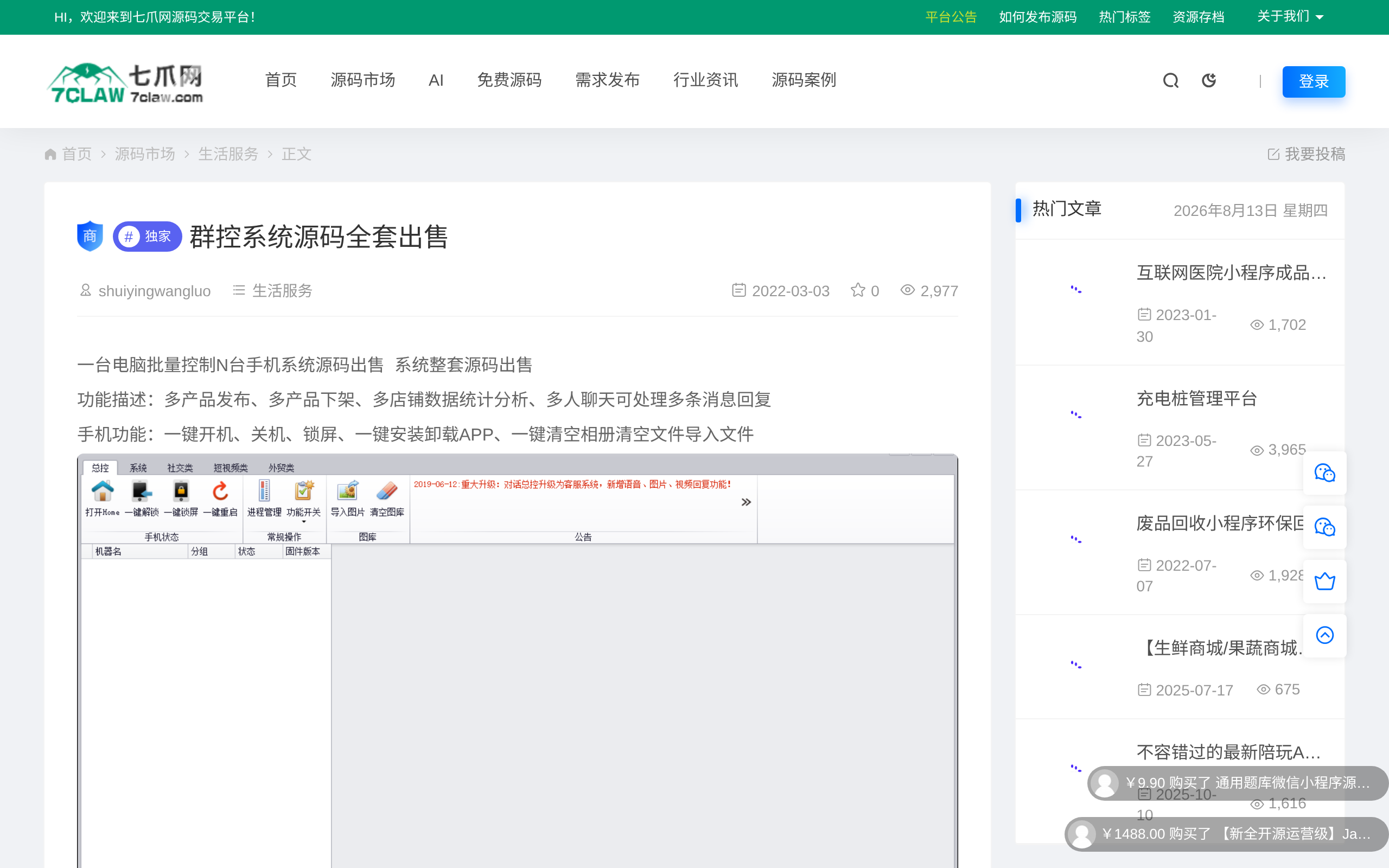Open the 需求发布 navigation item
The height and width of the screenshot is (868, 1389).
[607, 80]
